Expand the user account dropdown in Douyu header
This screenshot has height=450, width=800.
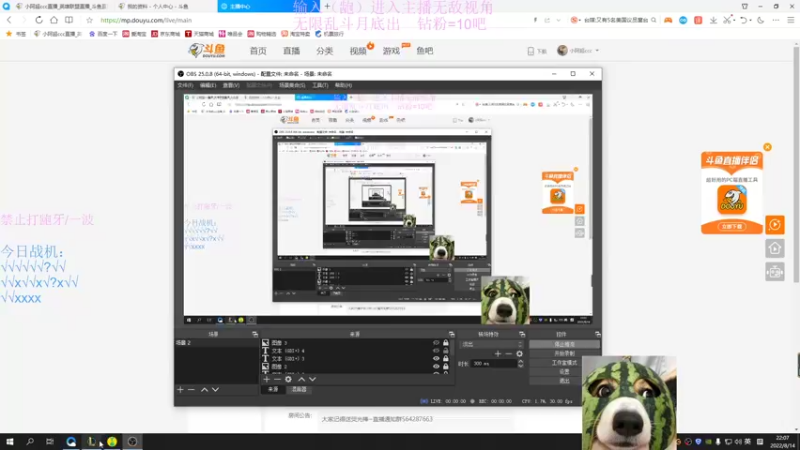point(597,51)
